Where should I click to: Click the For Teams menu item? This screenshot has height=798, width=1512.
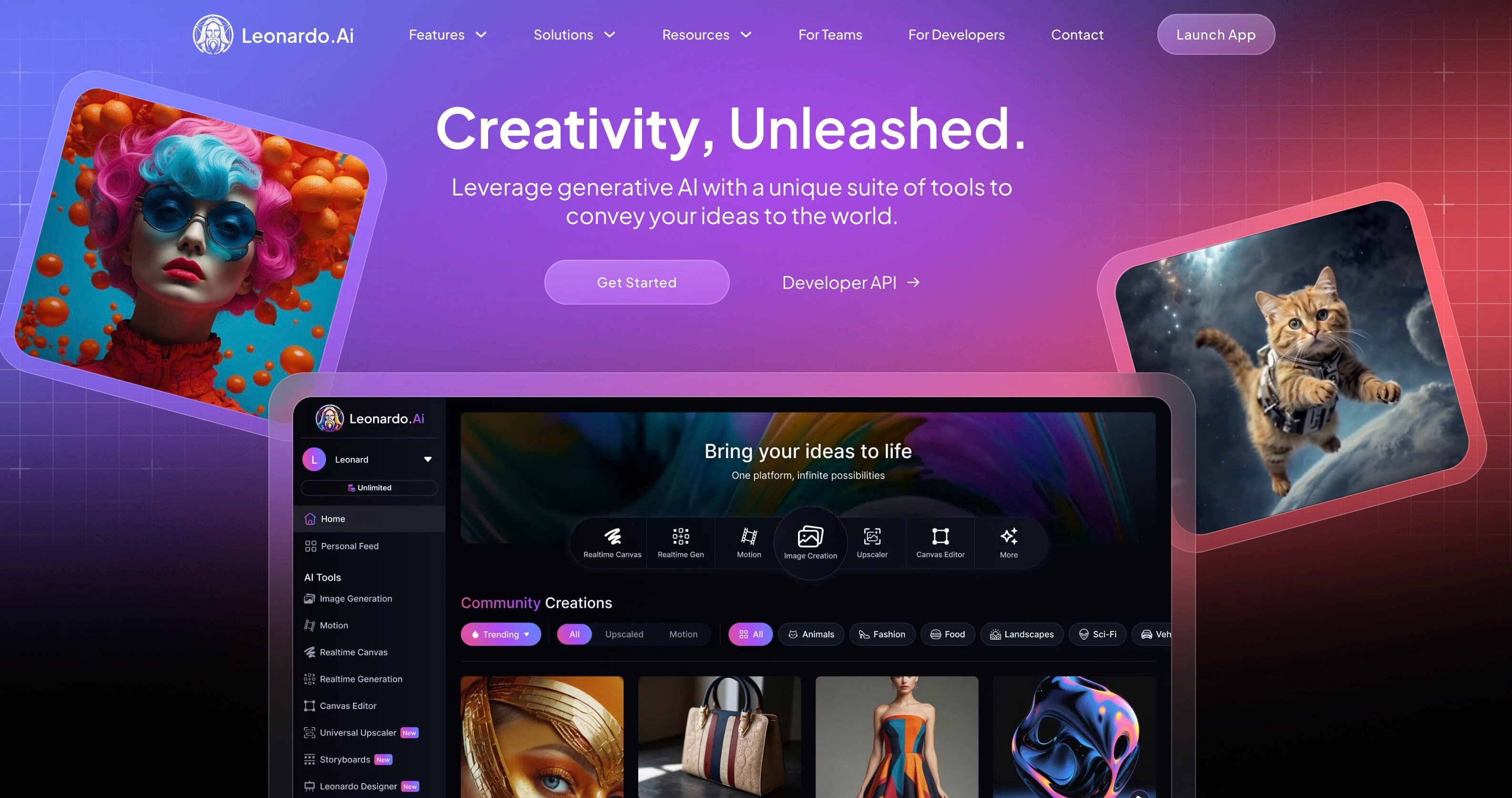(829, 35)
